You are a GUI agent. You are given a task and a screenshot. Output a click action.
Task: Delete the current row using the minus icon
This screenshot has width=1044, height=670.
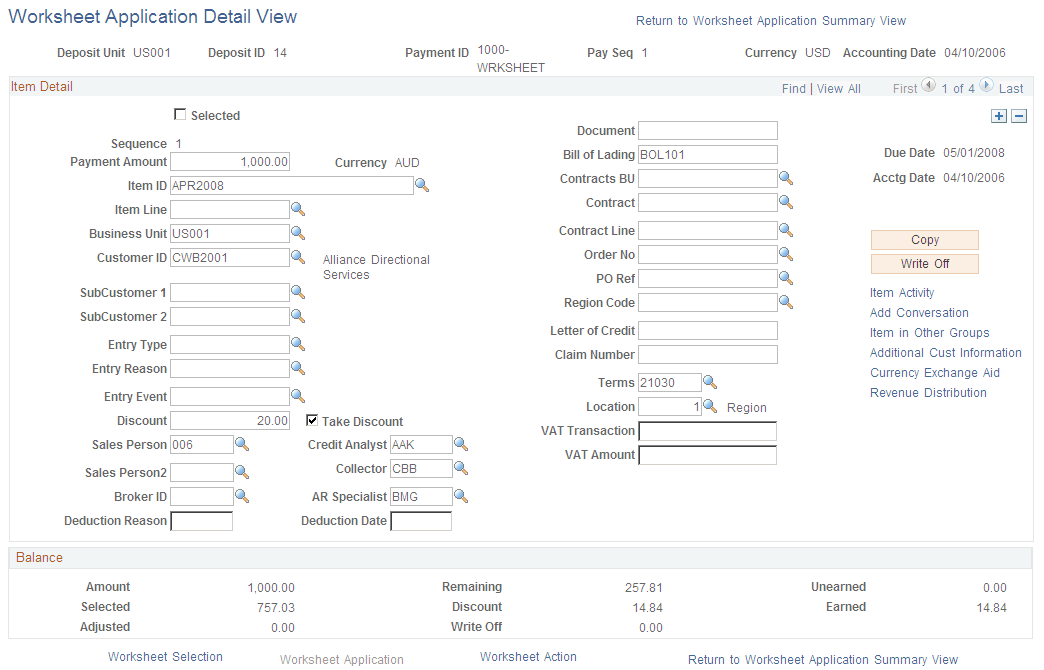1018,116
